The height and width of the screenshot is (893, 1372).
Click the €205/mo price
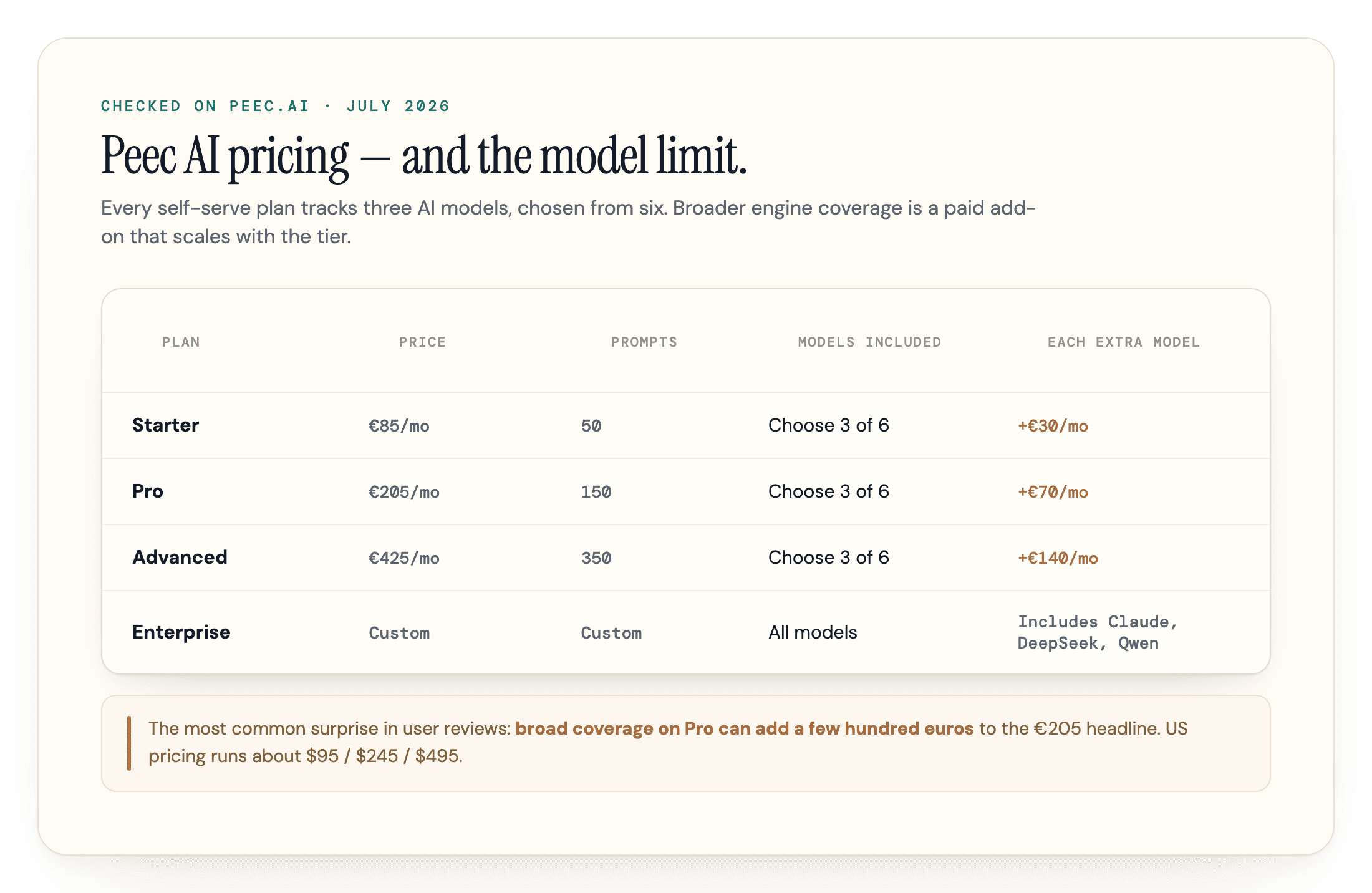pyautogui.click(x=404, y=492)
